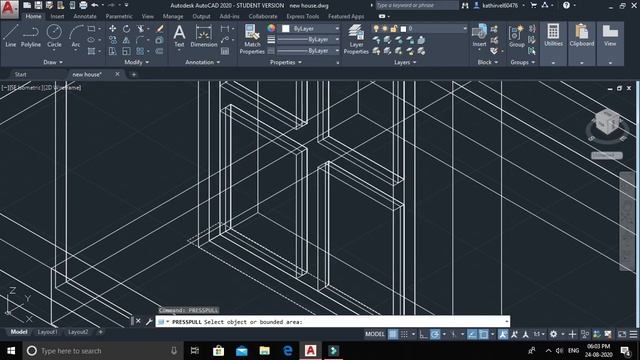Expand the Groups panel

coord(522,62)
